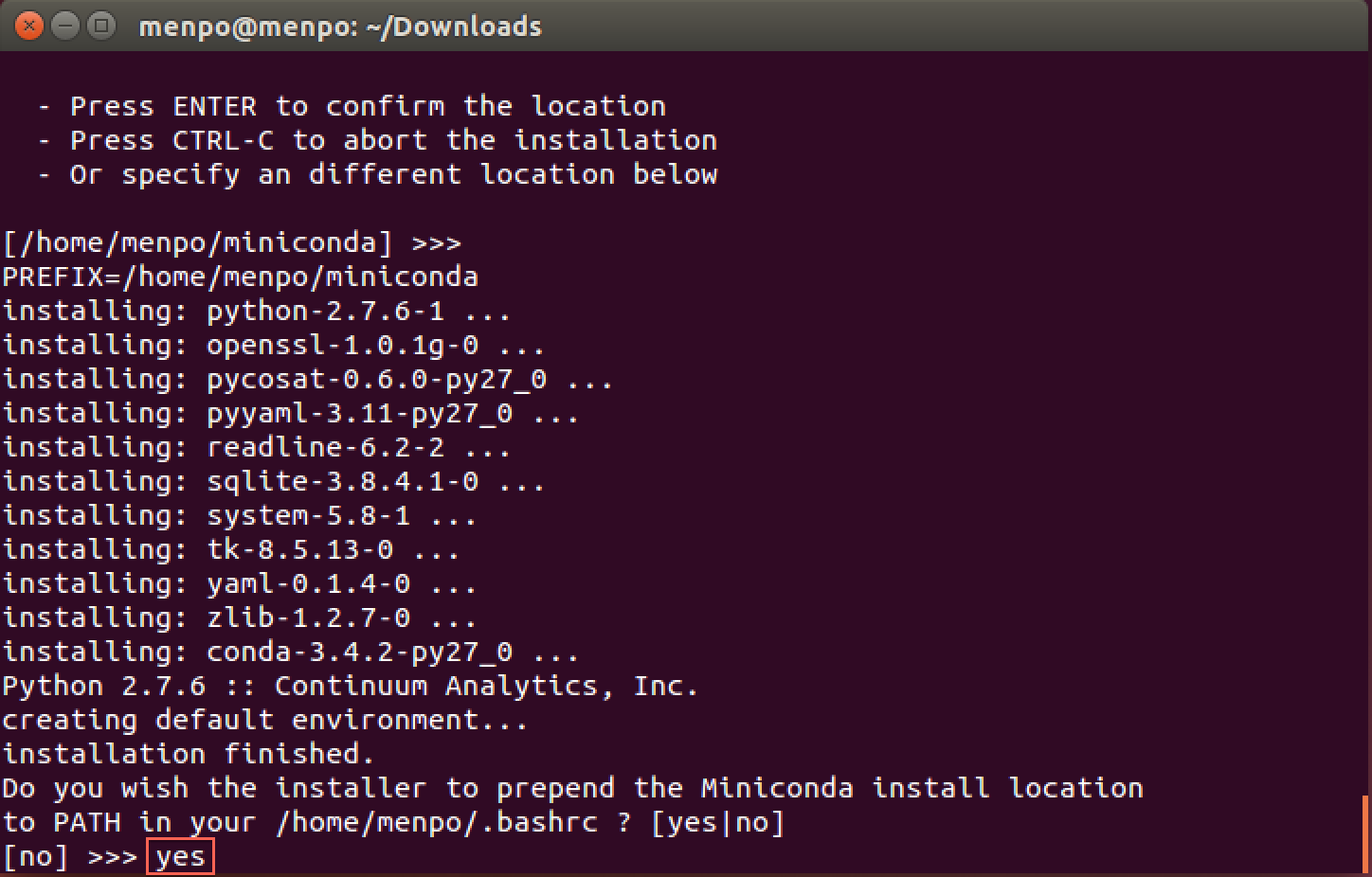The width and height of the screenshot is (1372, 877).
Task: Click the installing: openssl-1.0.1g-0 entry
Action: 272,345
